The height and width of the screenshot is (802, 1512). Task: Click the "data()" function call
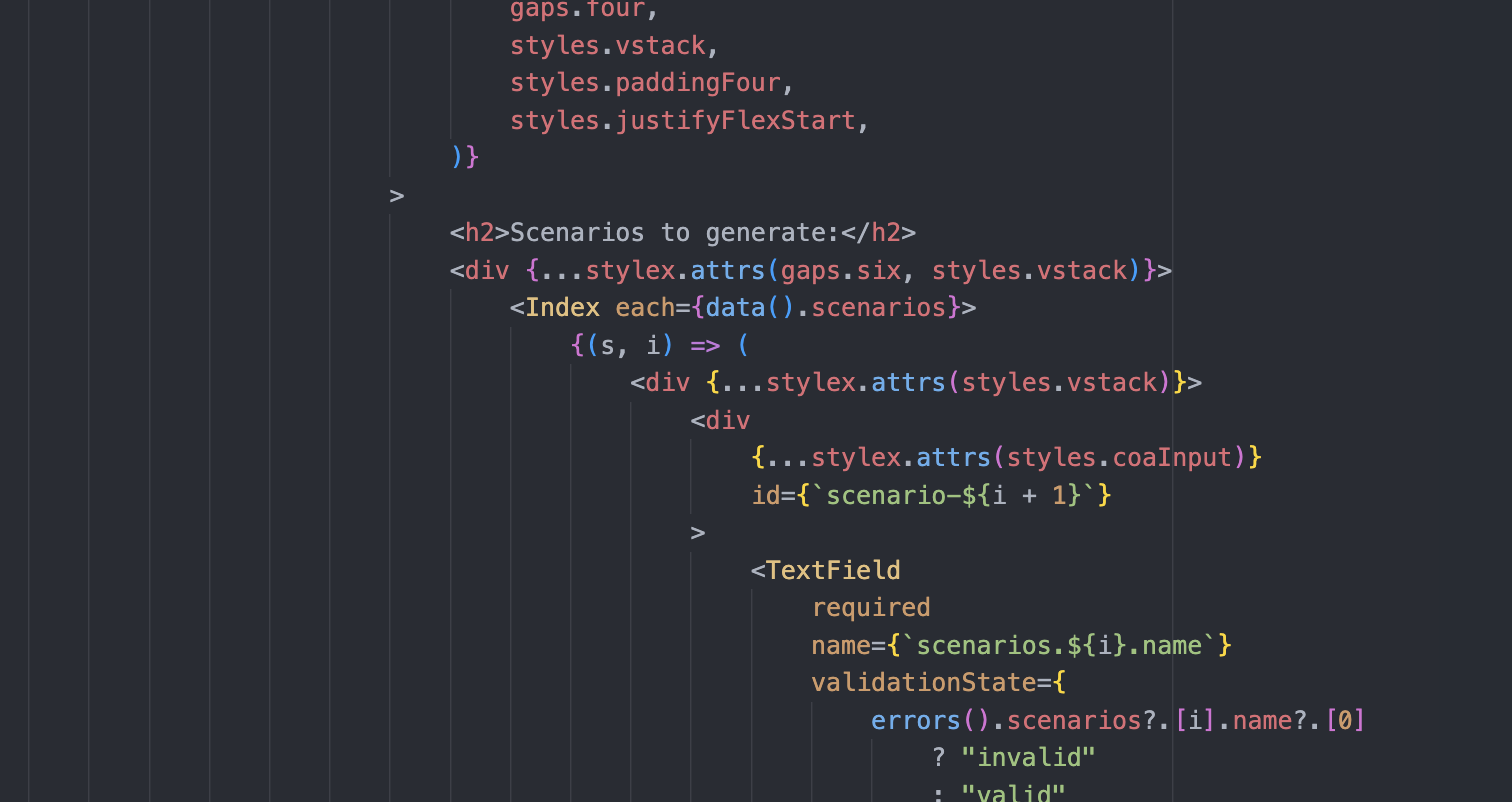click(x=750, y=308)
